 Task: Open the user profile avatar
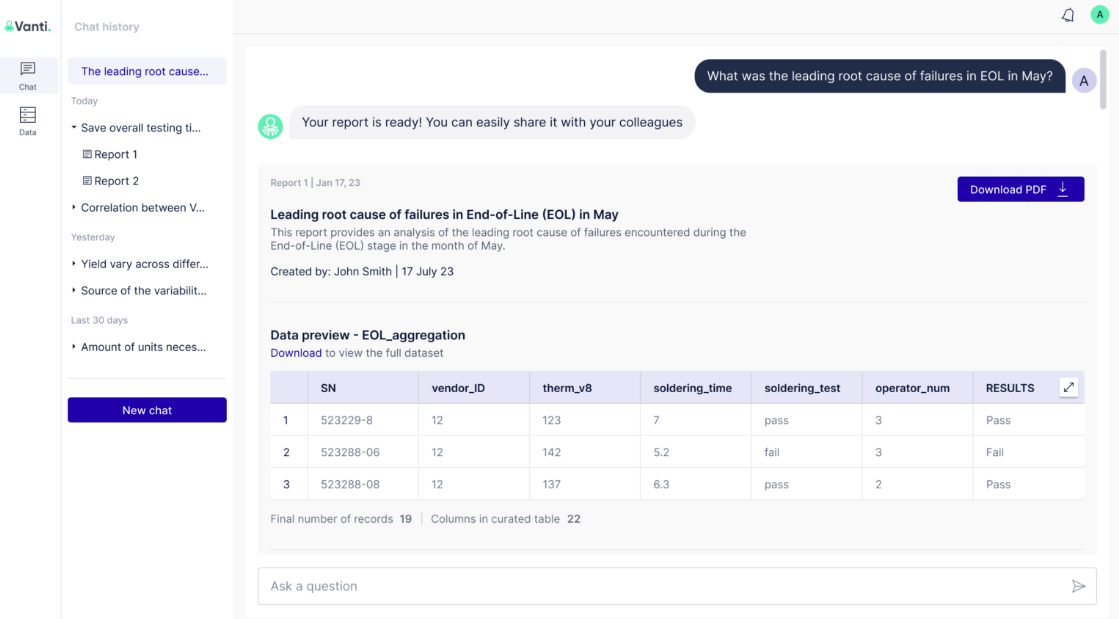point(1099,15)
